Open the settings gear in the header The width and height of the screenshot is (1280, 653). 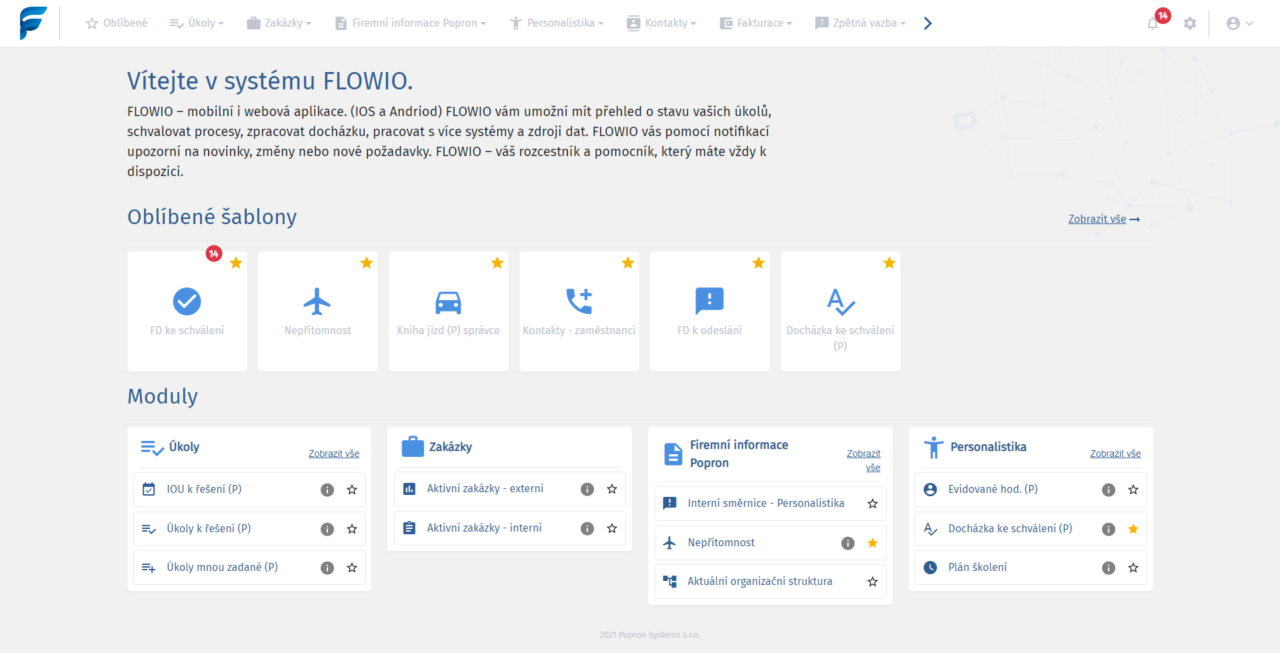tap(1190, 23)
